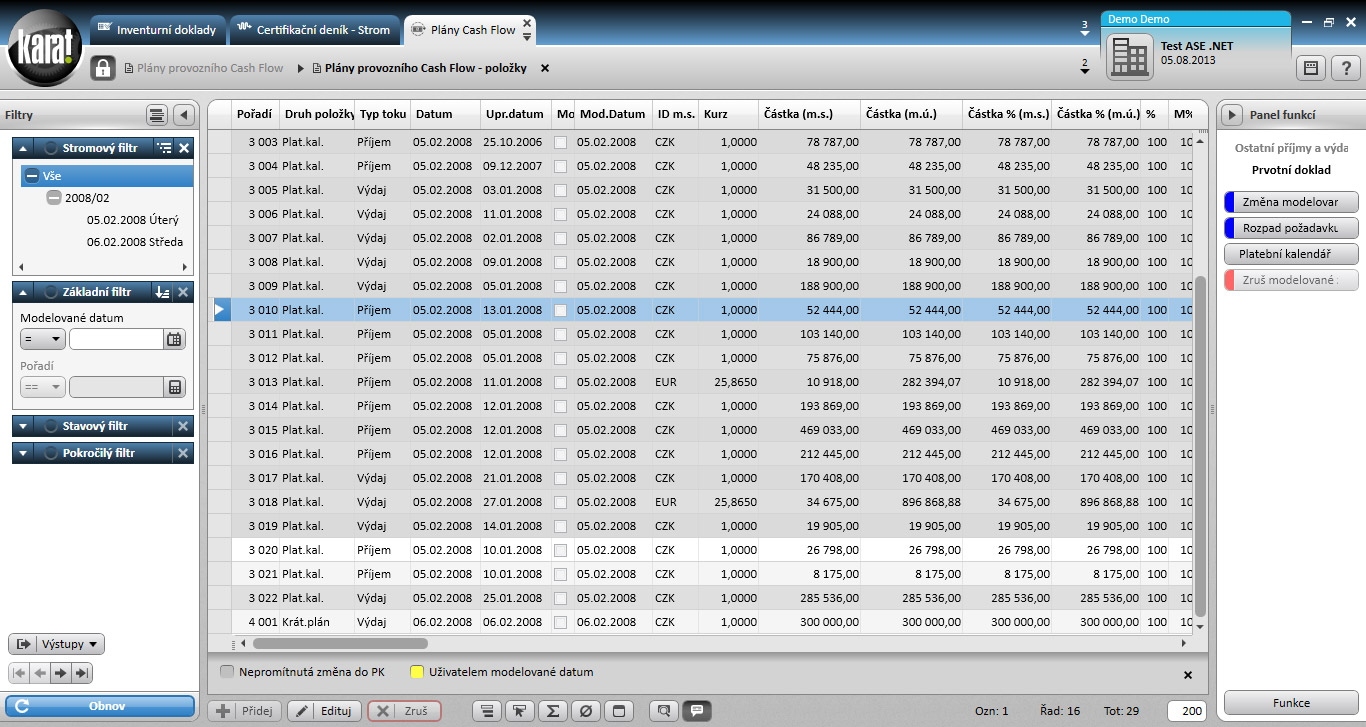Toggle the Mo checkbox in row 3 020

coord(561,551)
